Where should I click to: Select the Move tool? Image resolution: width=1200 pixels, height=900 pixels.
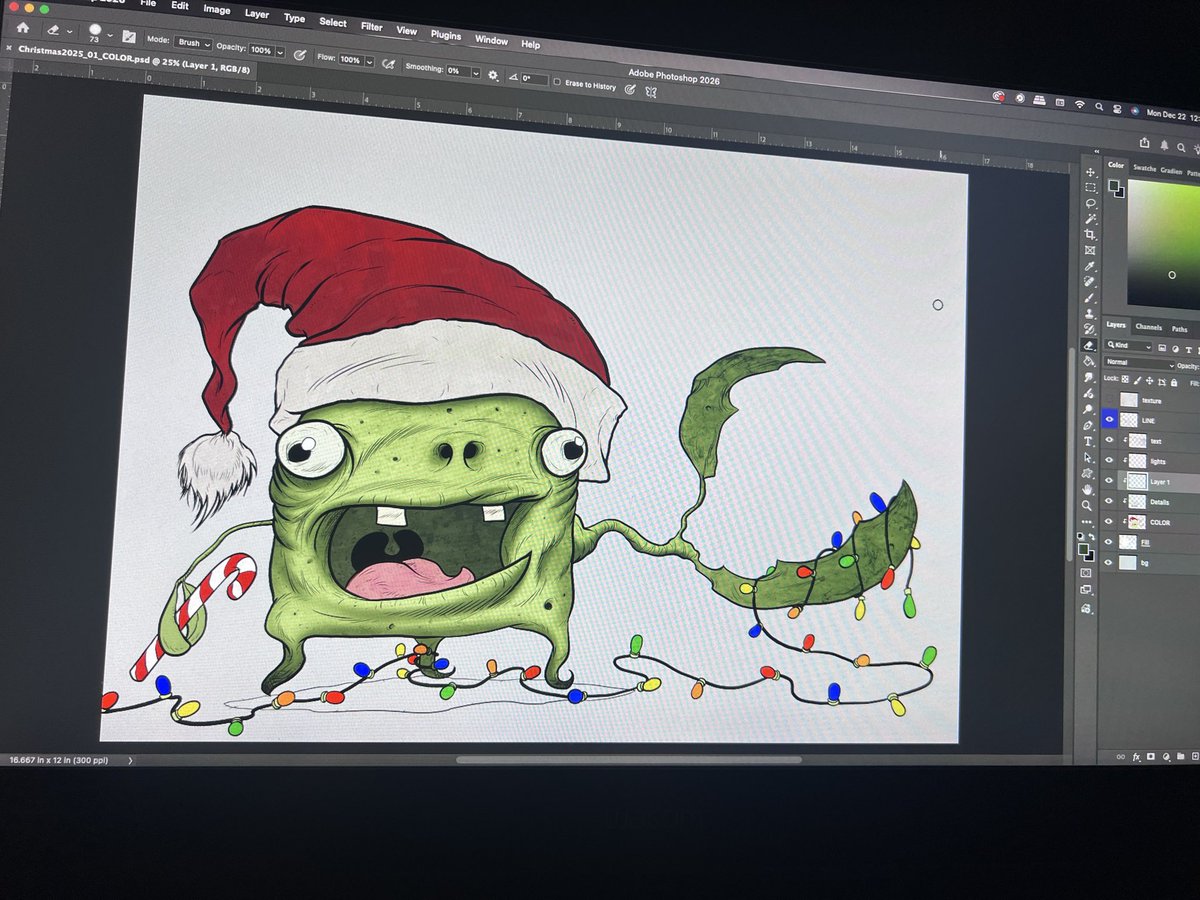pyautogui.click(x=1090, y=172)
